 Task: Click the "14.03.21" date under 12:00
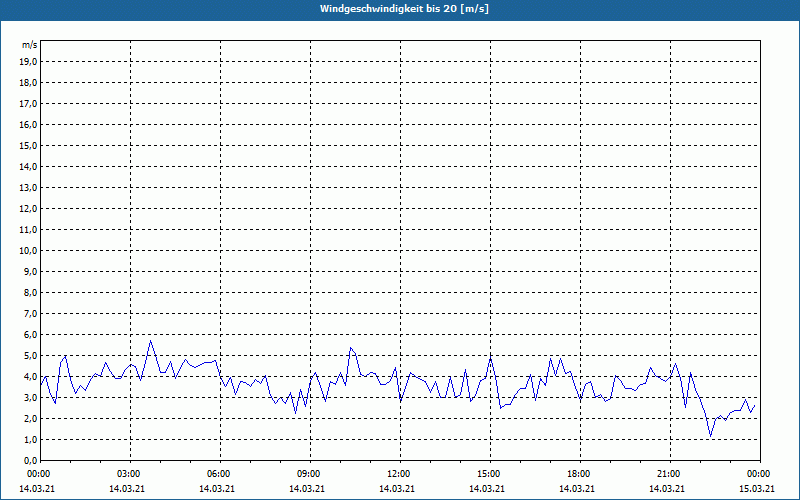tap(396, 488)
